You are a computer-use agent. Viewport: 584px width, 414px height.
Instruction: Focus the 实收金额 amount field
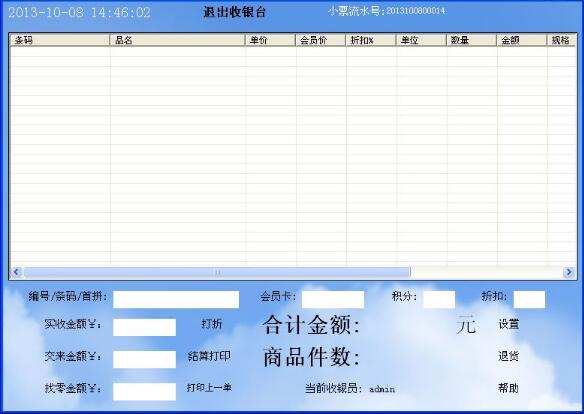(145, 327)
